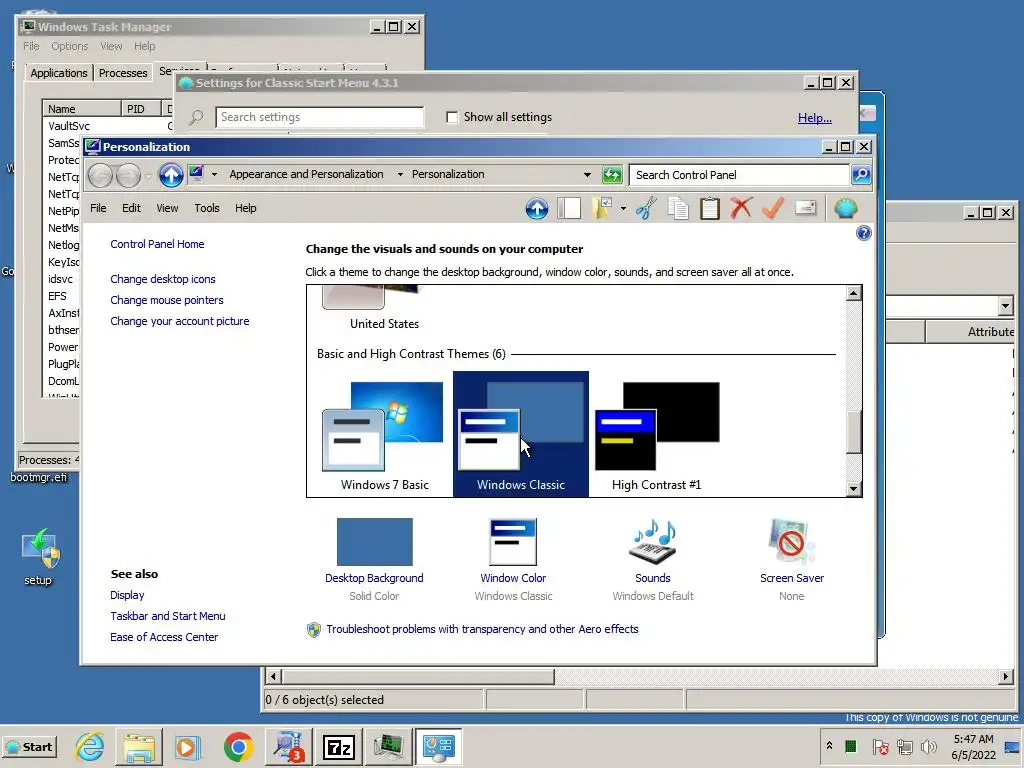The image size is (1024, 768).
Task: Click the Action Center flag tray icon
Action: click(x=880, y=746)
